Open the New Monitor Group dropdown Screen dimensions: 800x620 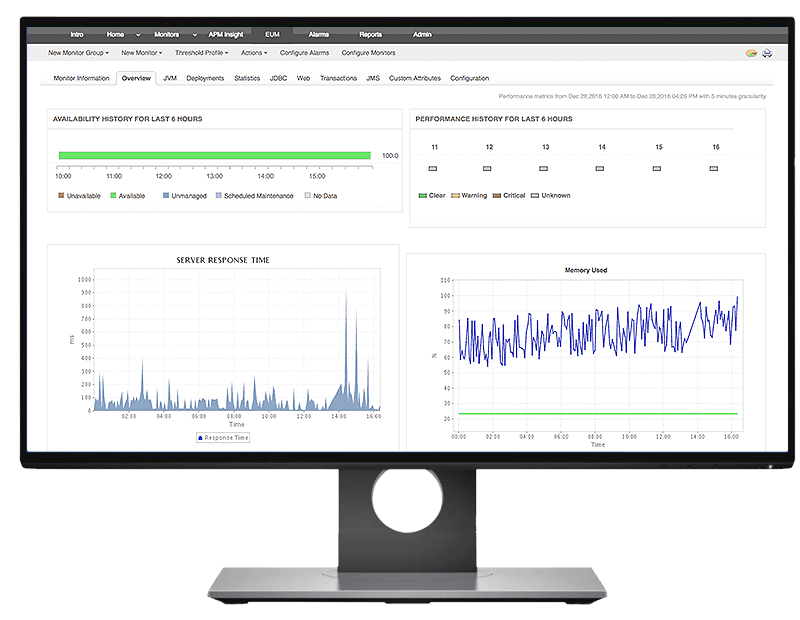(81, 53)
